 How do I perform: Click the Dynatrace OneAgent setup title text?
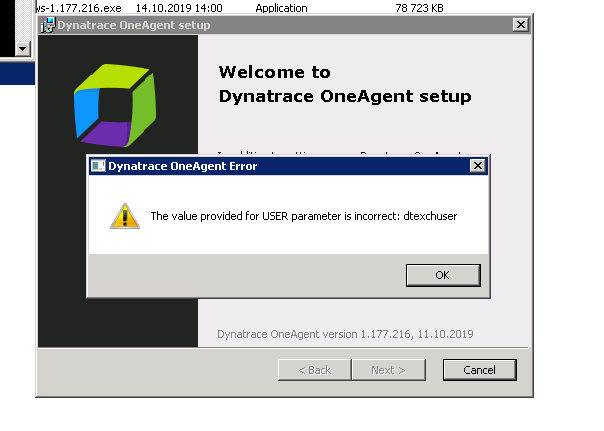coord(134,25)
